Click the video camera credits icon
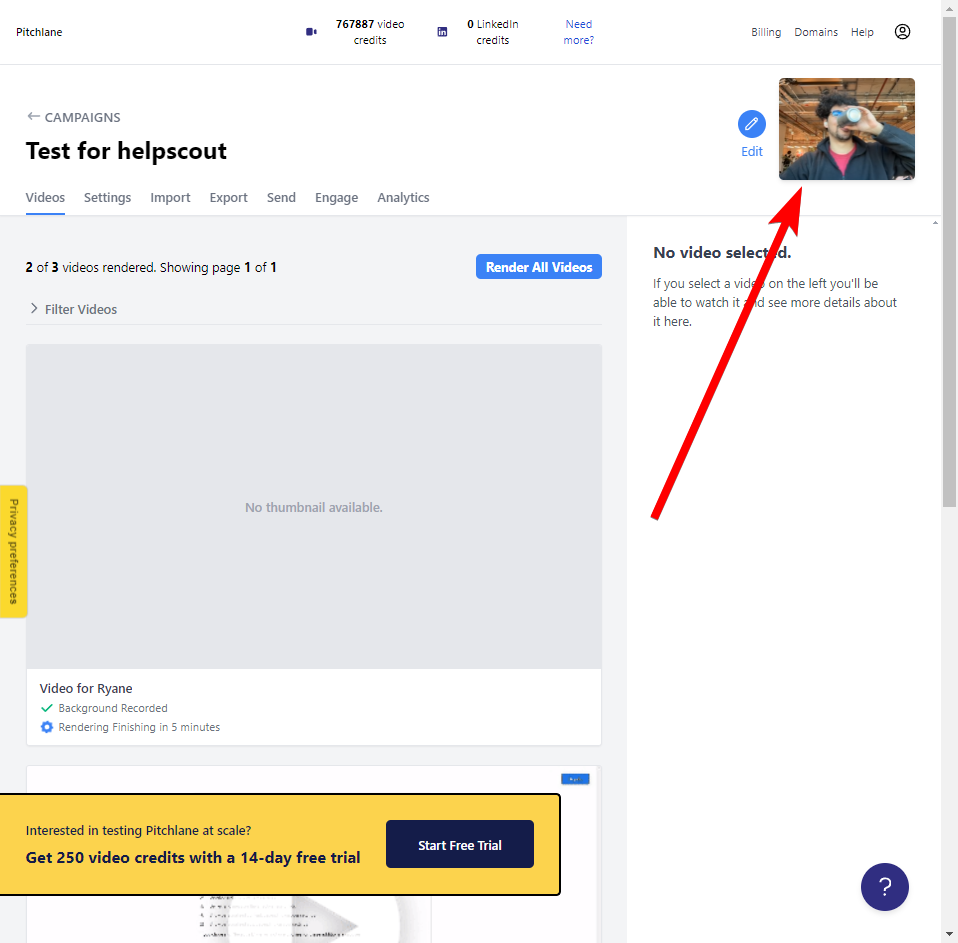Screen dimensions: 958x943 pos(312,32)
